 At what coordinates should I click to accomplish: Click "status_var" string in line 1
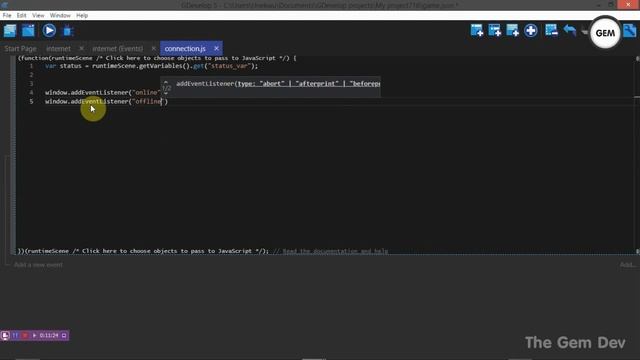coord(229,66)
